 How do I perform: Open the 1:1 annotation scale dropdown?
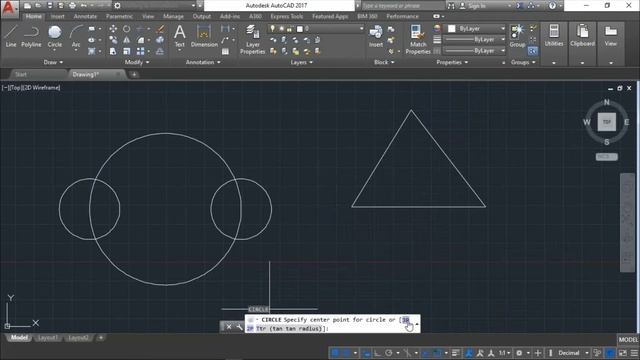click(504, 353)
